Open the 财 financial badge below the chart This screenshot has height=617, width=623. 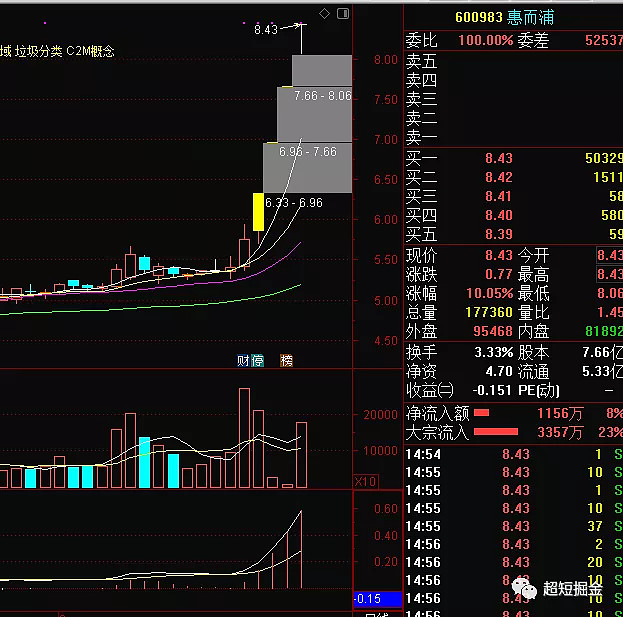243,361
